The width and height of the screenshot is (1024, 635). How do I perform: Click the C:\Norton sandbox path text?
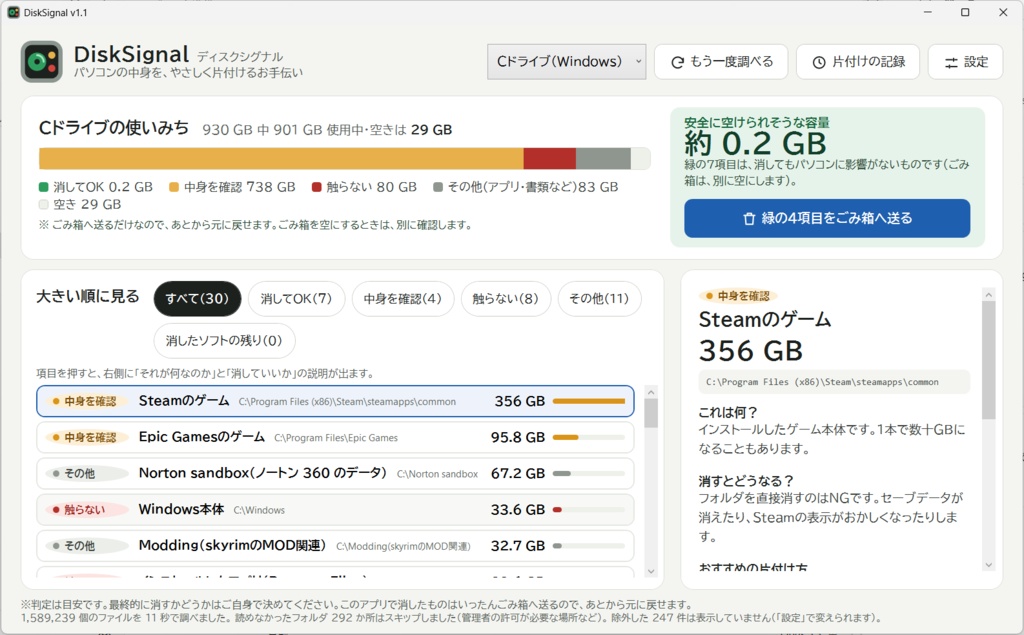pyautogui.click(x=438, y=474)
